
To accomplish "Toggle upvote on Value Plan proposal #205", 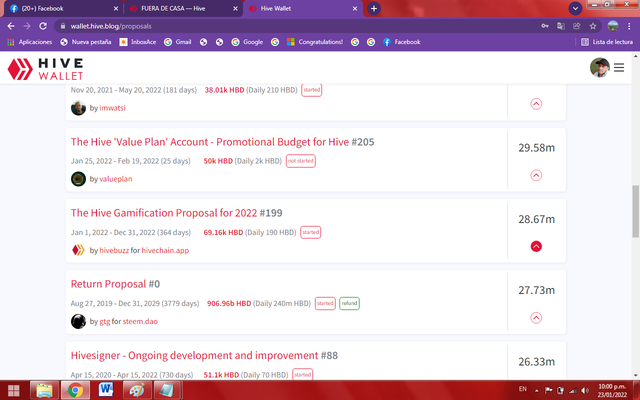I will click(x=536, y=176).
